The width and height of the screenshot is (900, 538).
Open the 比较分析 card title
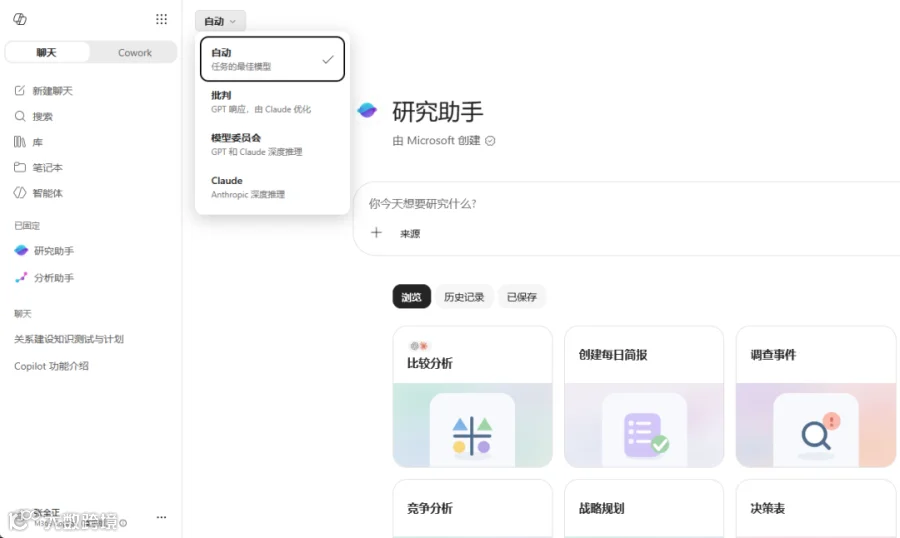tap(430, 363)
